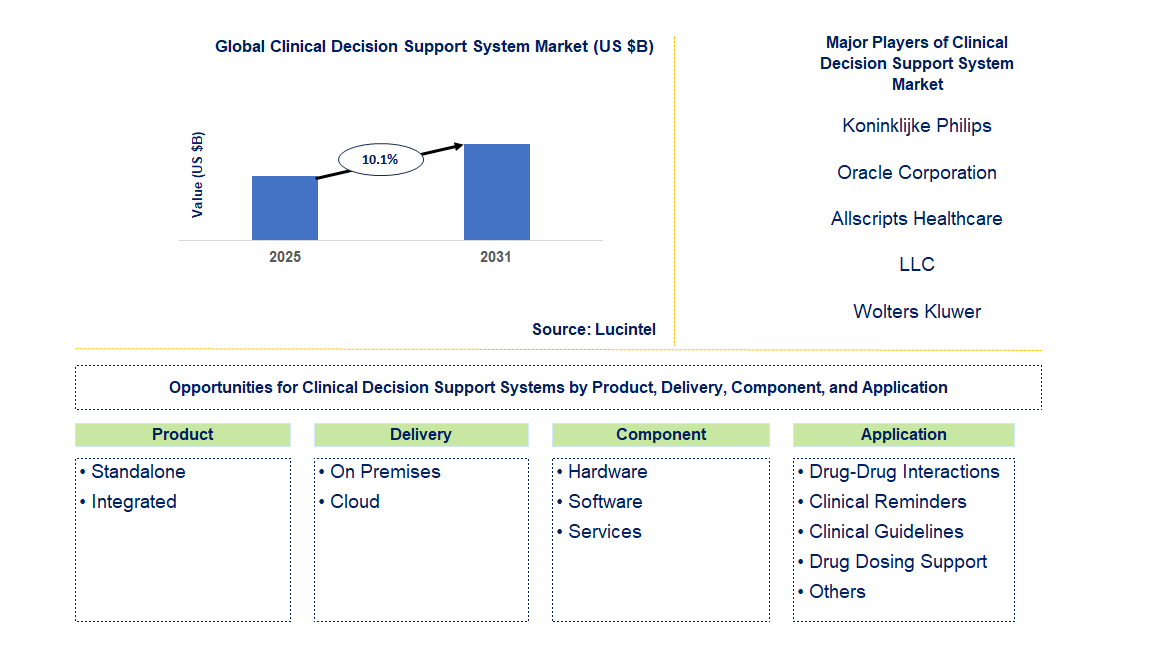Click the Delivery green header
The image size is (1170, 662).
(421, 434)
